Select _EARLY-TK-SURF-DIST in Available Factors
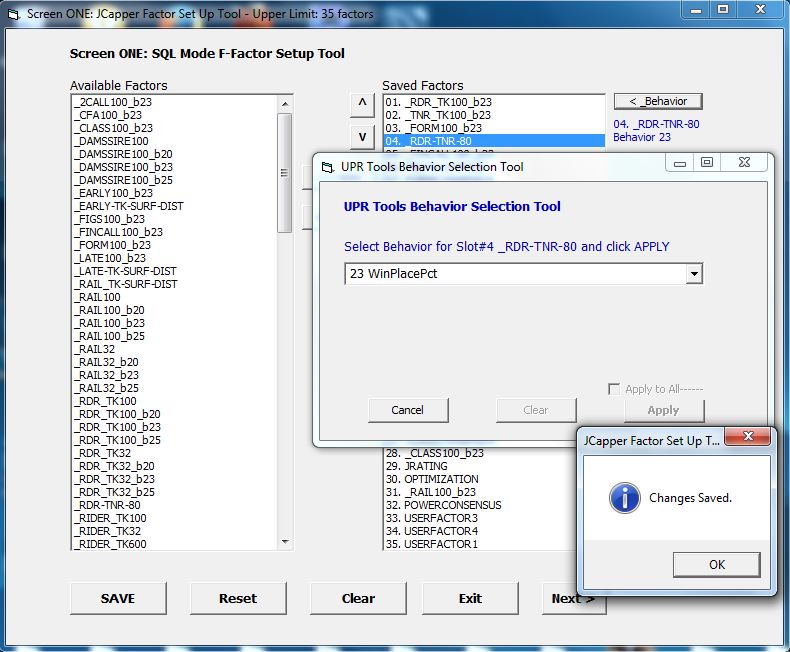This screenshot has height=652, width=790. point(174,206)
